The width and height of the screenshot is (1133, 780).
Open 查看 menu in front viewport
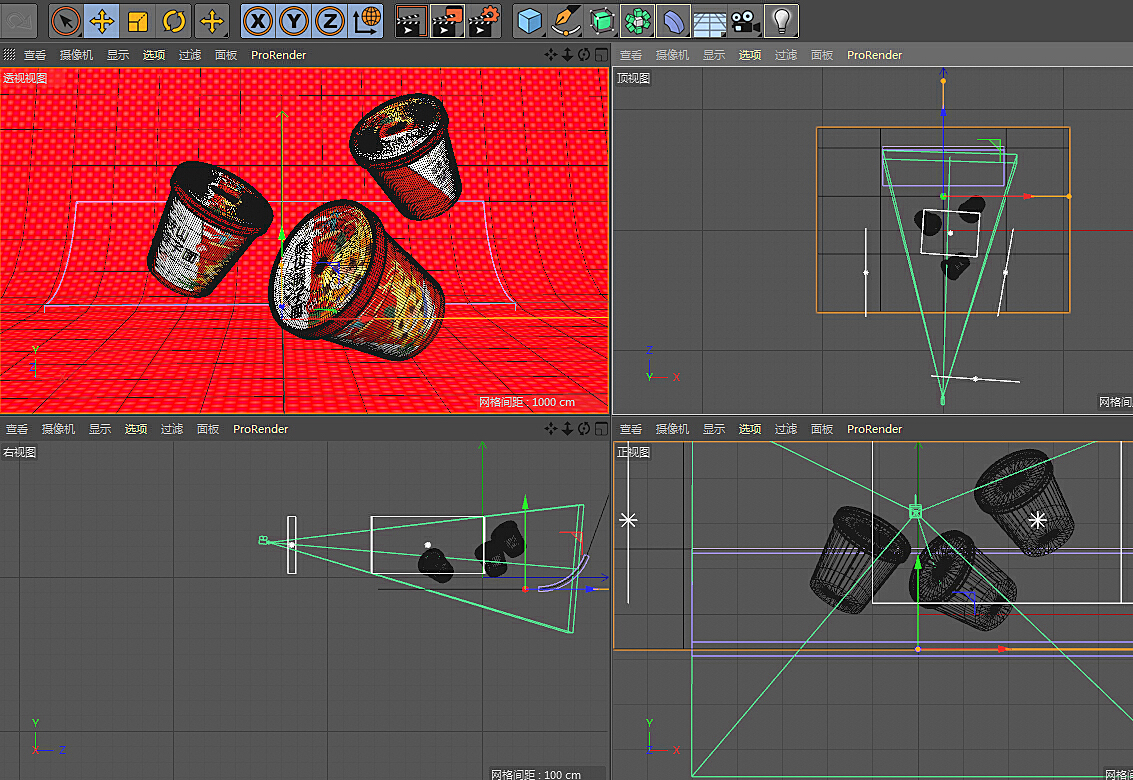click(631, 429)
